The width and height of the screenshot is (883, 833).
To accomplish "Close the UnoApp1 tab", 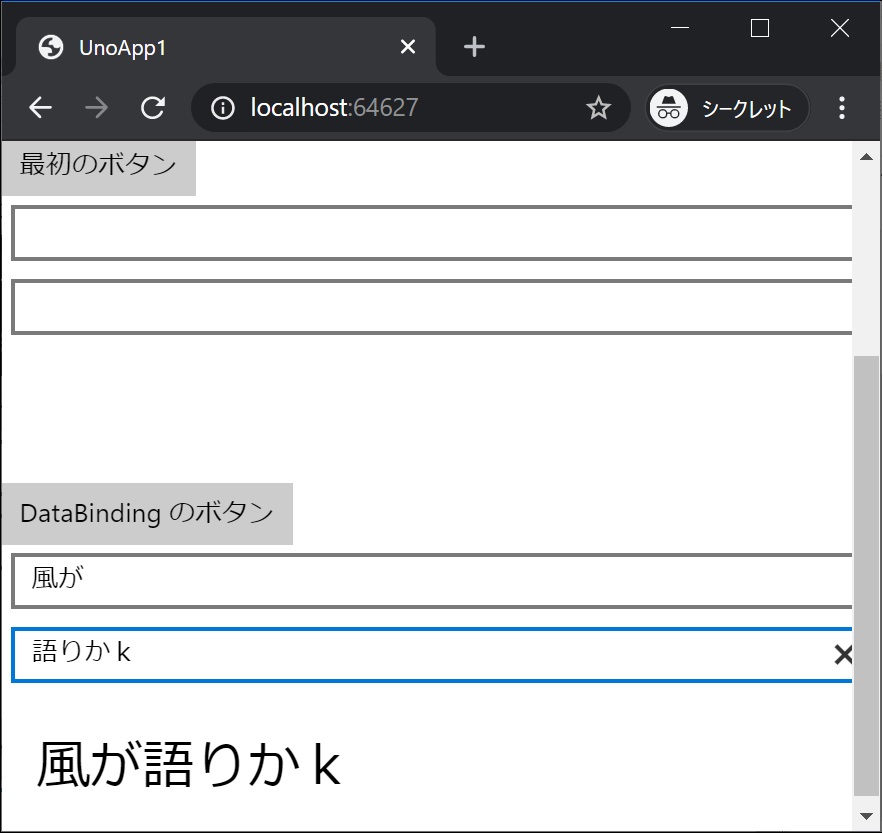I will 407,46.
